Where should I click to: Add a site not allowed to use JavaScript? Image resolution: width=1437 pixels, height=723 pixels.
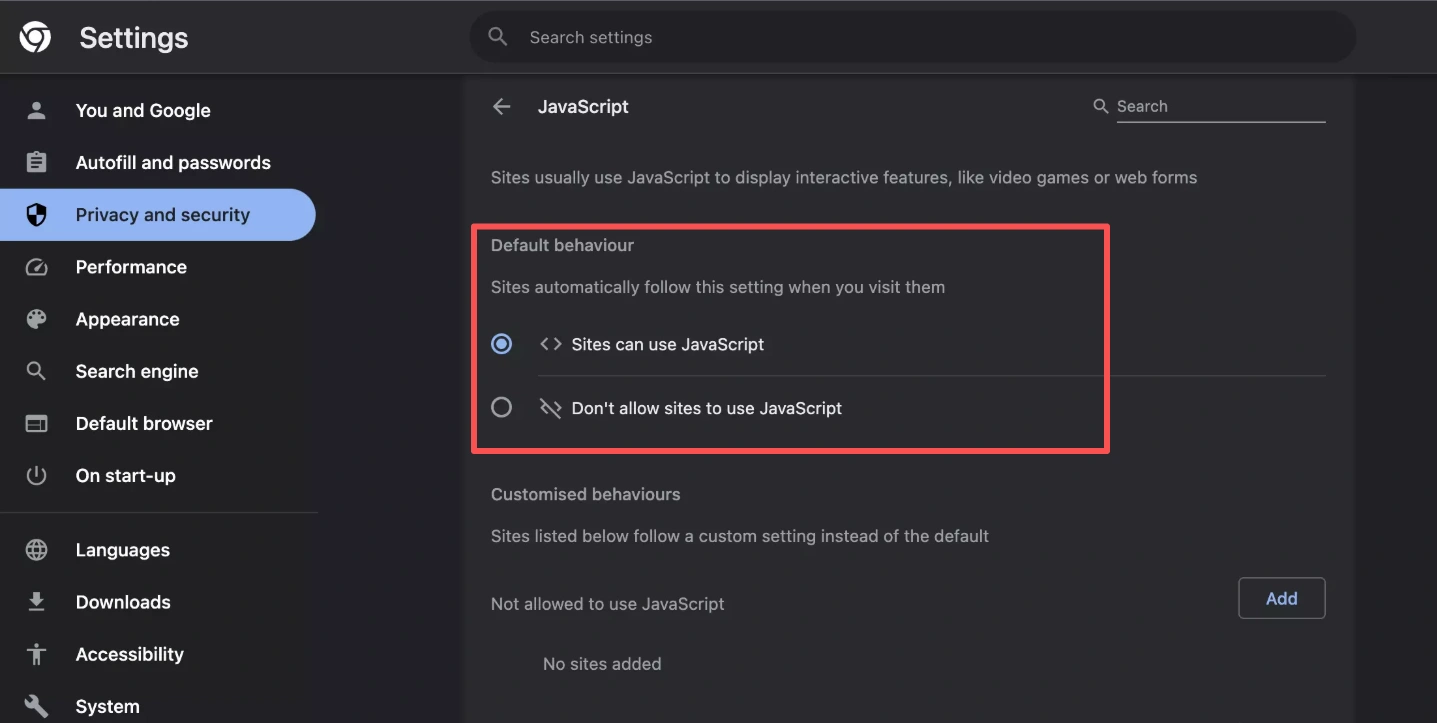1281,598
